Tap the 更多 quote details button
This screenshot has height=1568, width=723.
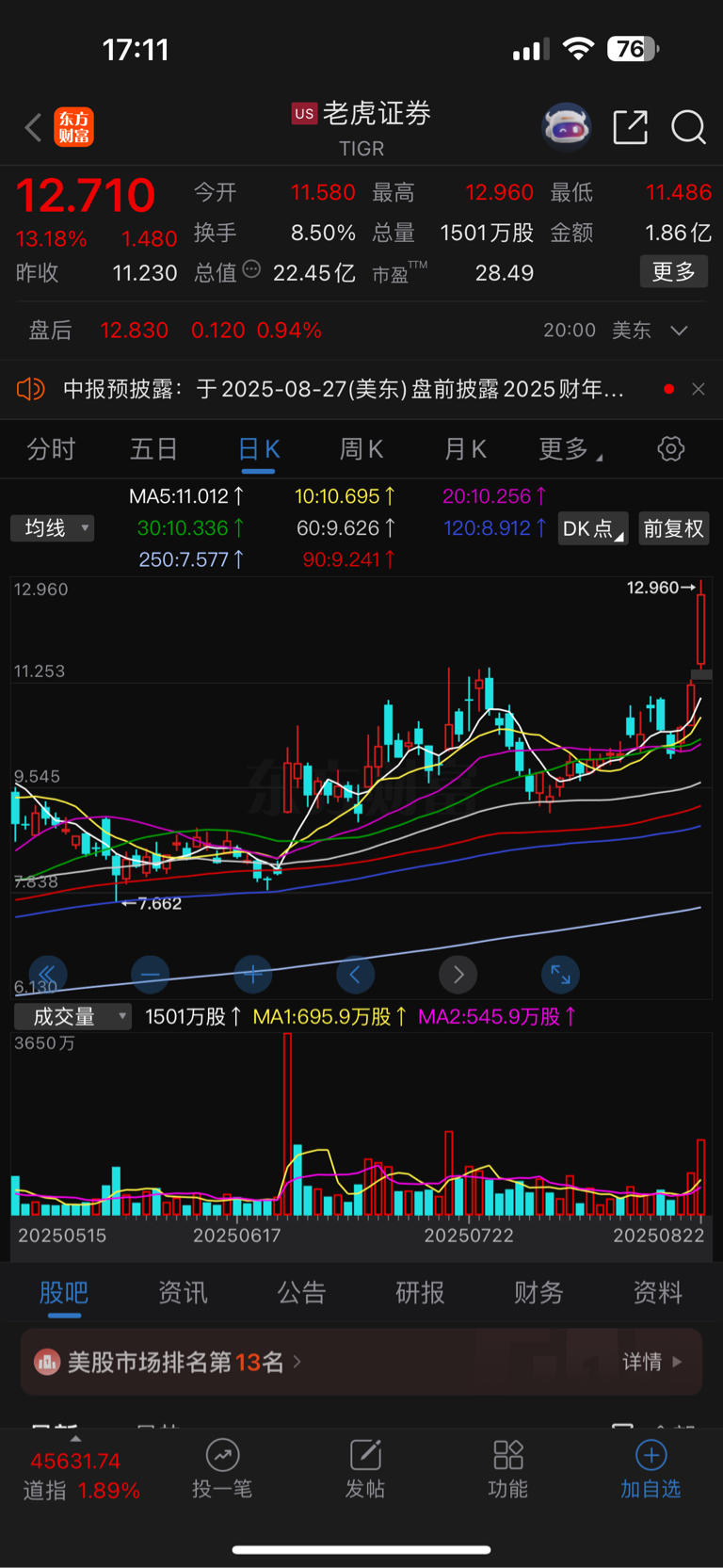[674, 272]
